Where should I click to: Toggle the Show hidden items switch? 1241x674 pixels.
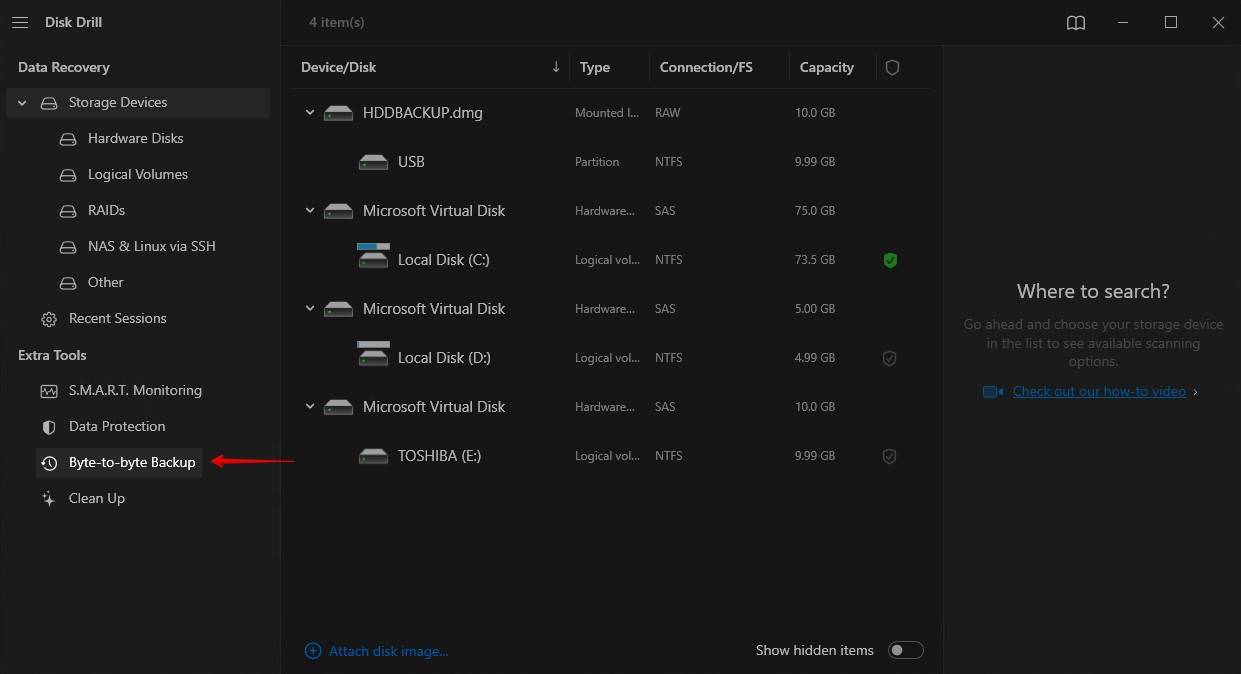point(906,650)
